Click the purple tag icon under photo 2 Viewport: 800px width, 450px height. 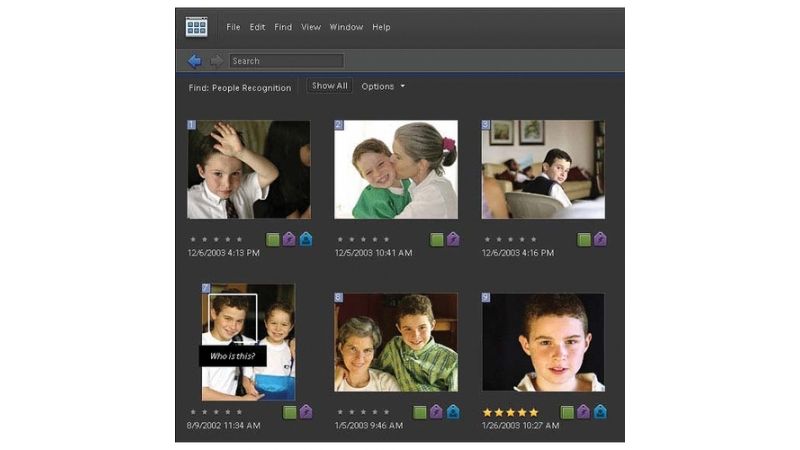coord(452,239)
